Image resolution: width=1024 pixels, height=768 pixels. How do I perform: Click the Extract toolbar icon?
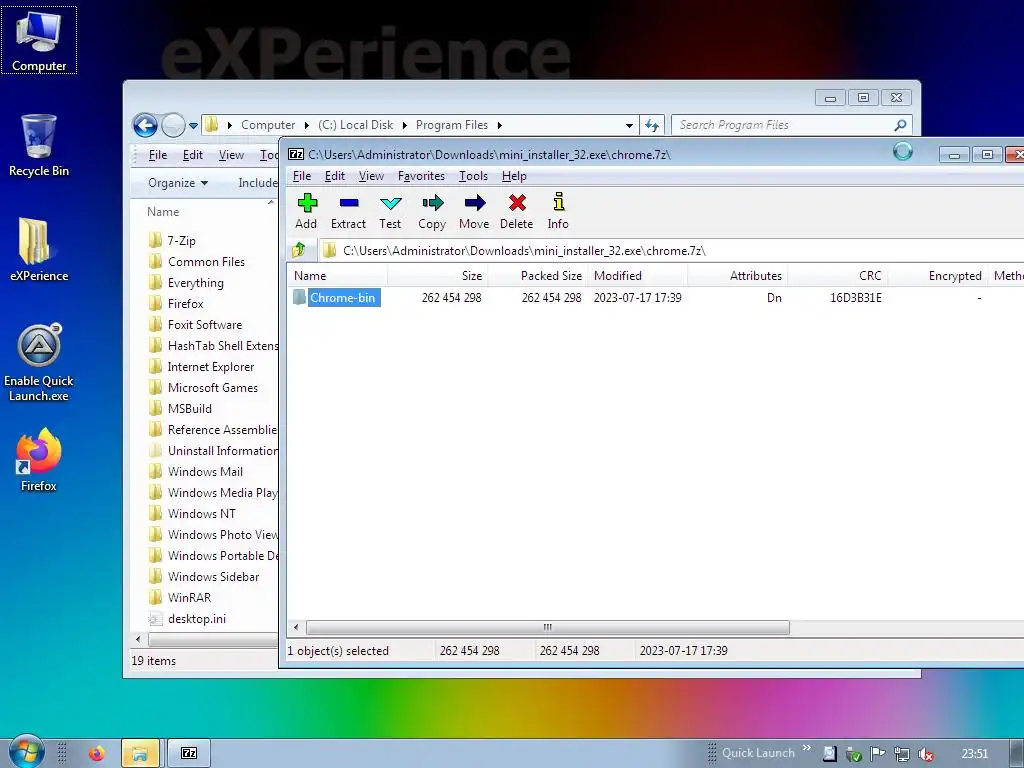tap(348, 212)
